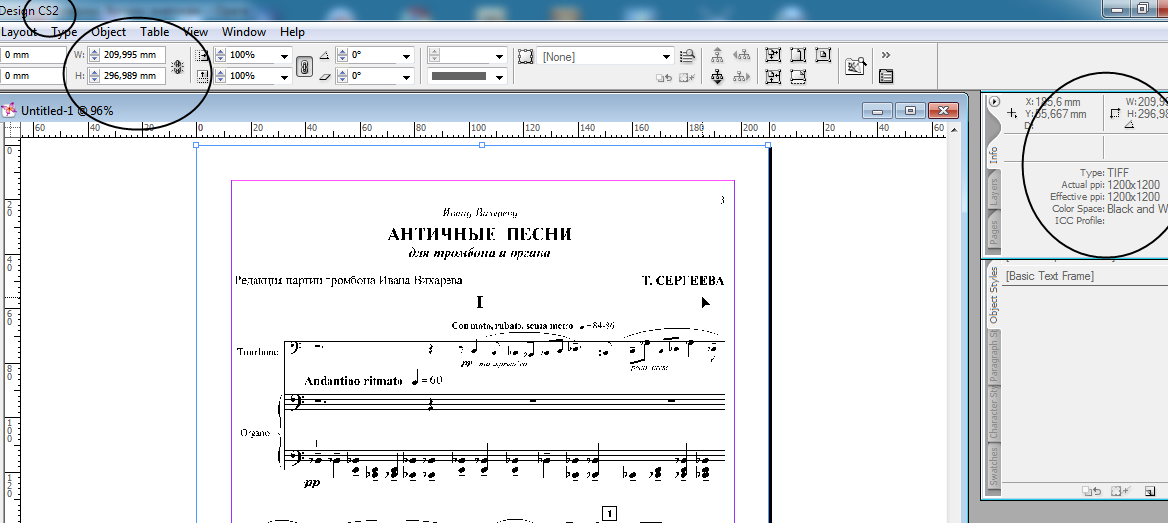
Task: Switch to the Info palette tab
Action: (993, 155)
